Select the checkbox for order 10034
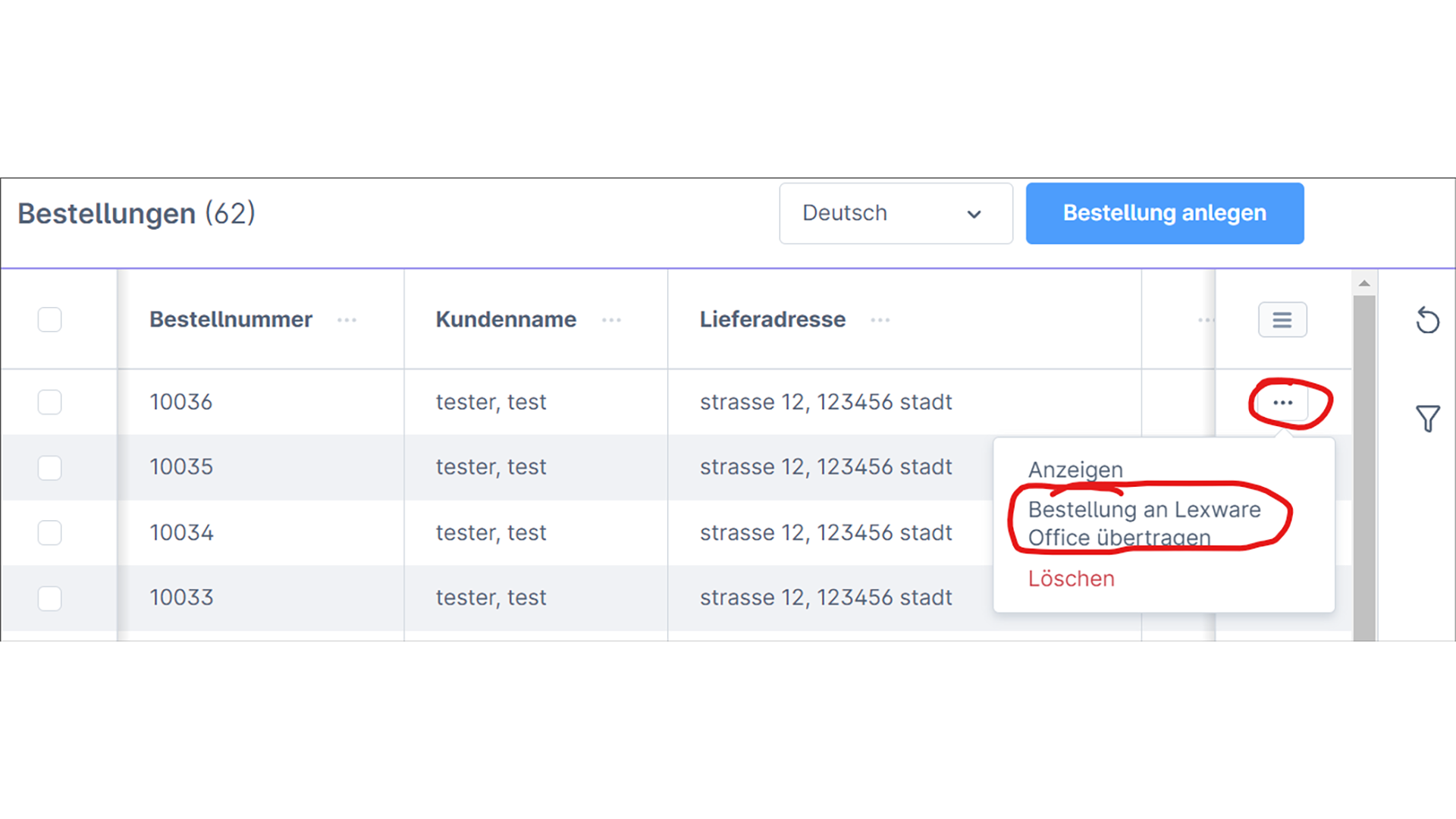The width and height of the screenshot is (1456, 819). [50, 532]
